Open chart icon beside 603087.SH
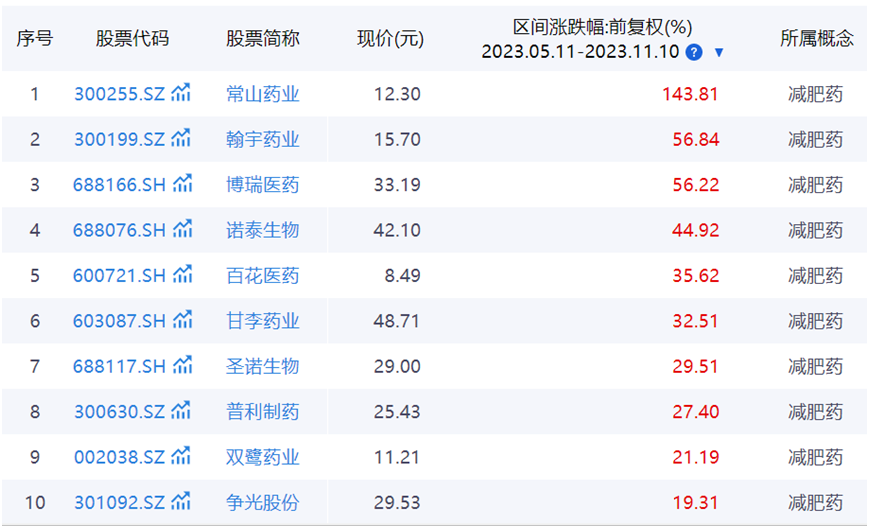Viewport: 869px width, 528px height. tap(182, 320)
